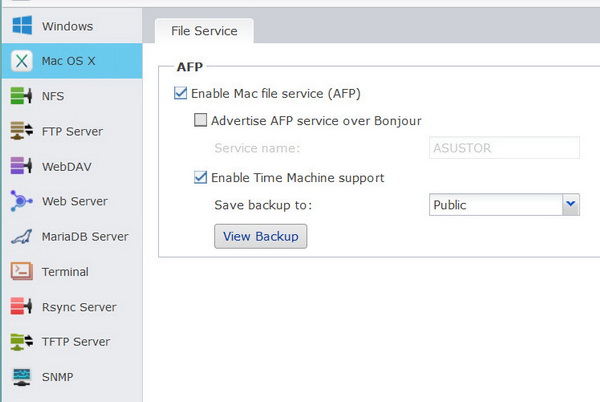Open the Terminal icon in sidebar
600x402 pixels.
pyautogui.click(x=22, y=272)
